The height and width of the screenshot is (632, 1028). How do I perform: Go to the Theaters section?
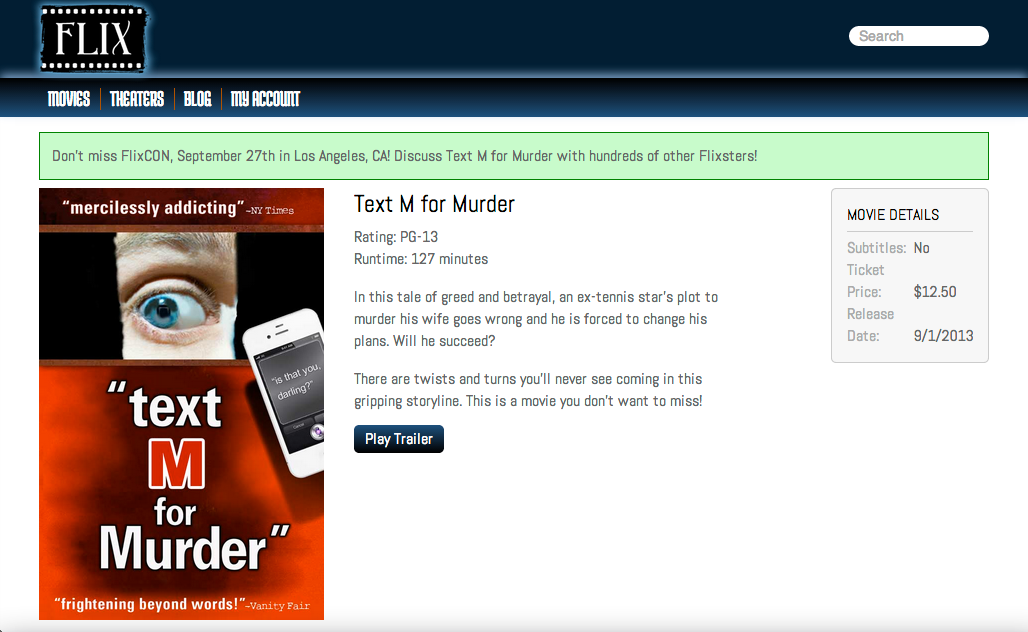pyautogui.click(x=137, y=98)
